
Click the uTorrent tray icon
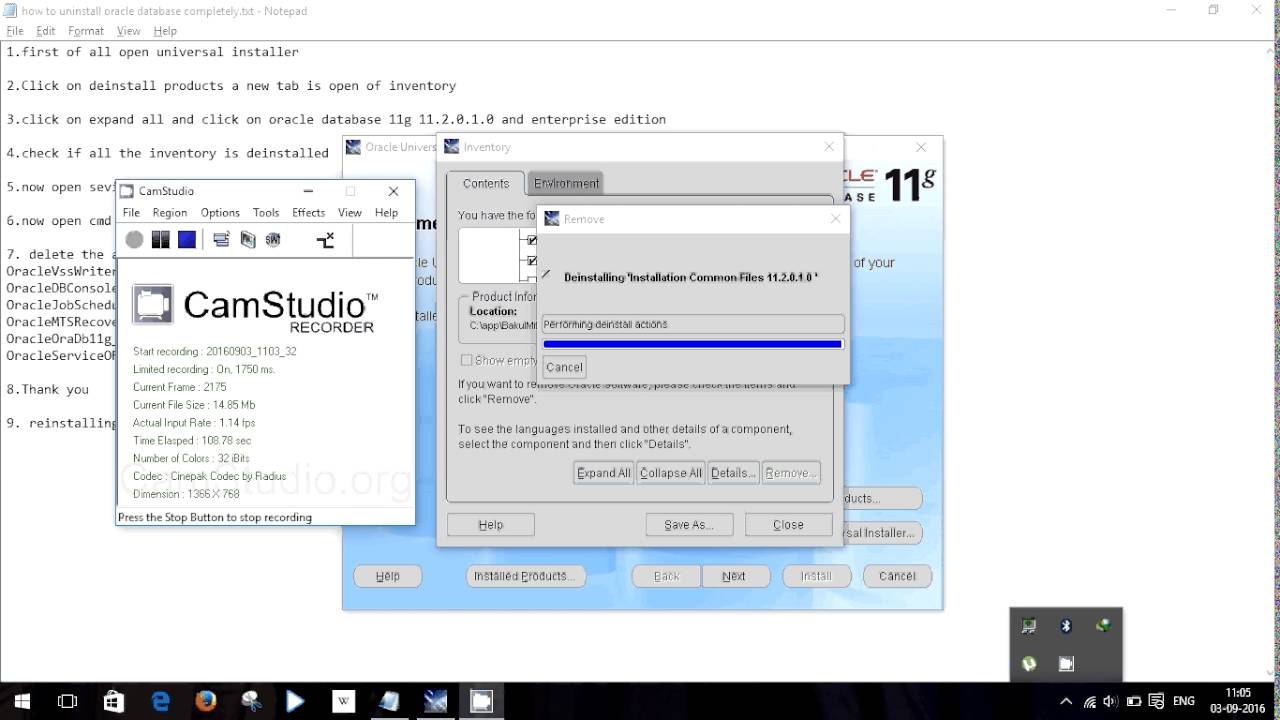[1028, 663]
